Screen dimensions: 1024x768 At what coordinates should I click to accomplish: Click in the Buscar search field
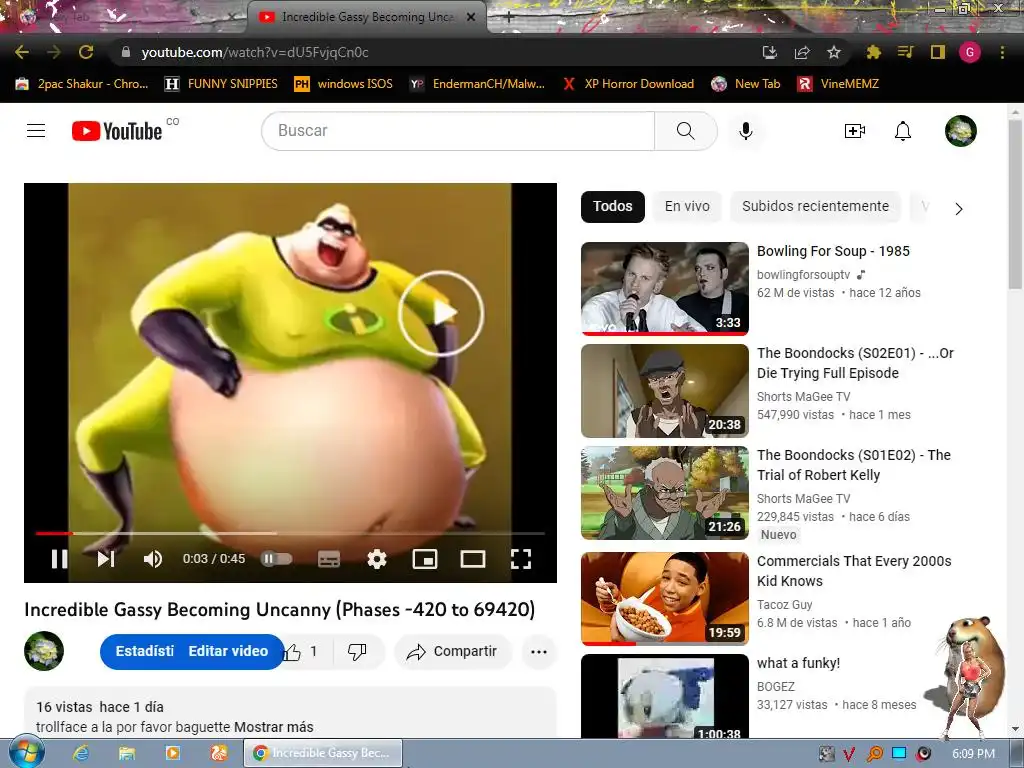pyautogui.click(x=458, y=131)
